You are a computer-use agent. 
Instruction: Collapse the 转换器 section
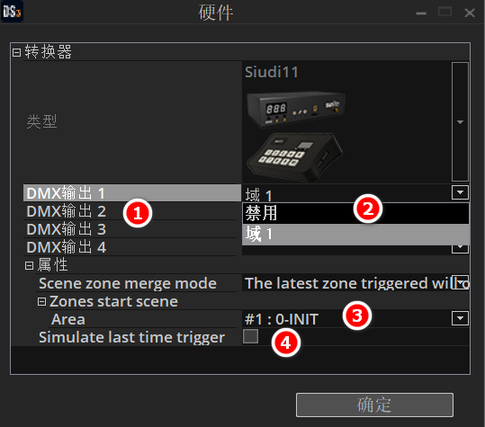(x=17, y=52)
